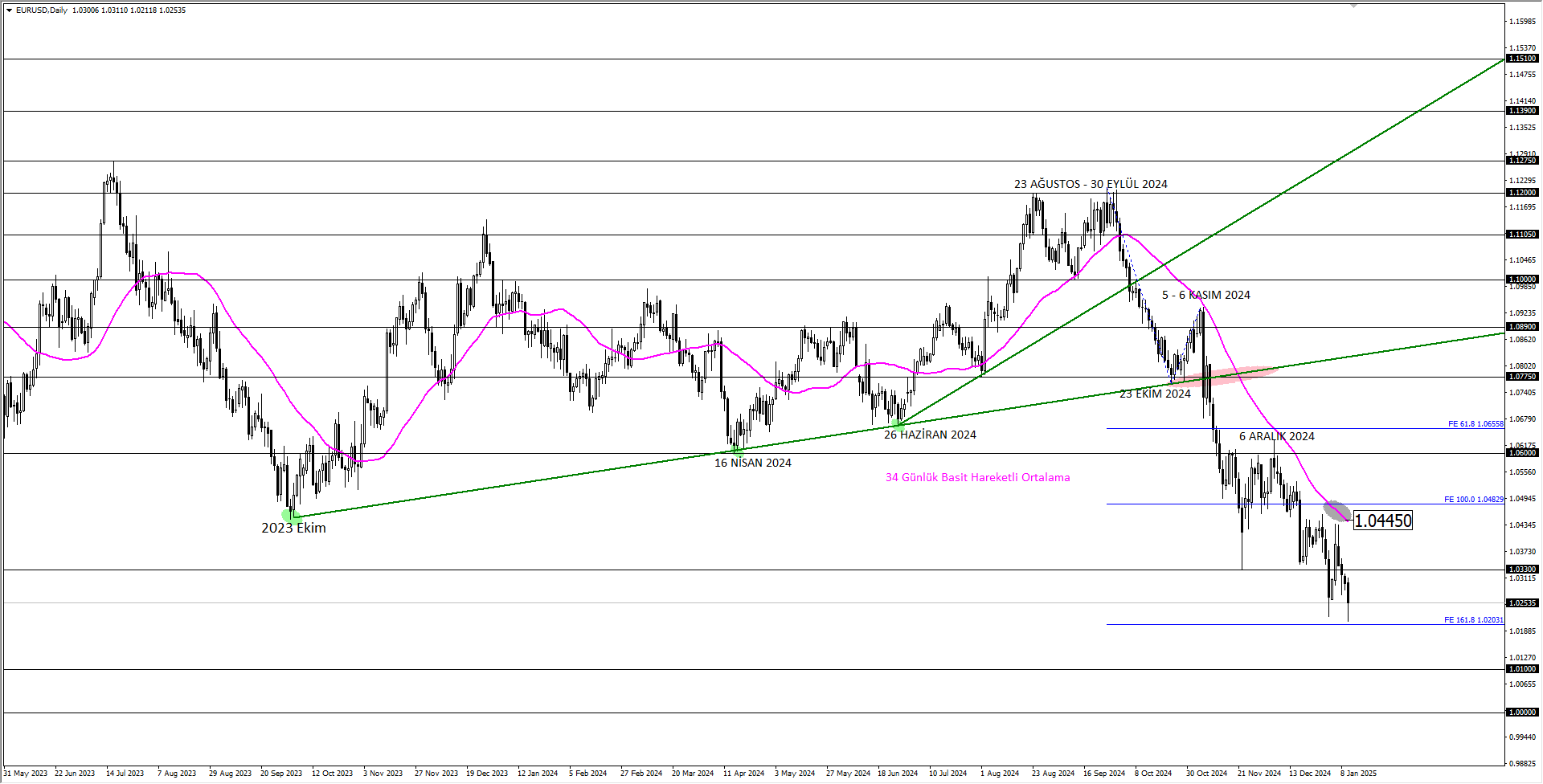This screenshot has width=1543, height=784.
Task: Click the '23 Aug 2024' date on time axis
Action: click(1053, 774)
